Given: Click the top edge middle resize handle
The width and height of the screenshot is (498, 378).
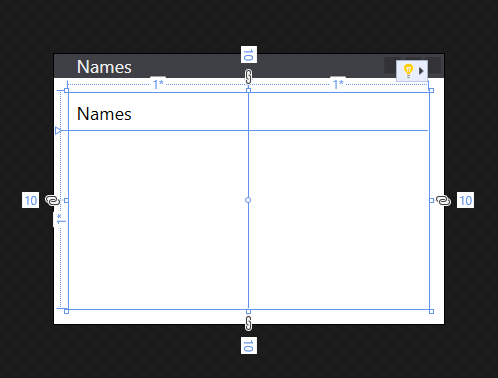Looking at the screenshot, I should (248, 90).
